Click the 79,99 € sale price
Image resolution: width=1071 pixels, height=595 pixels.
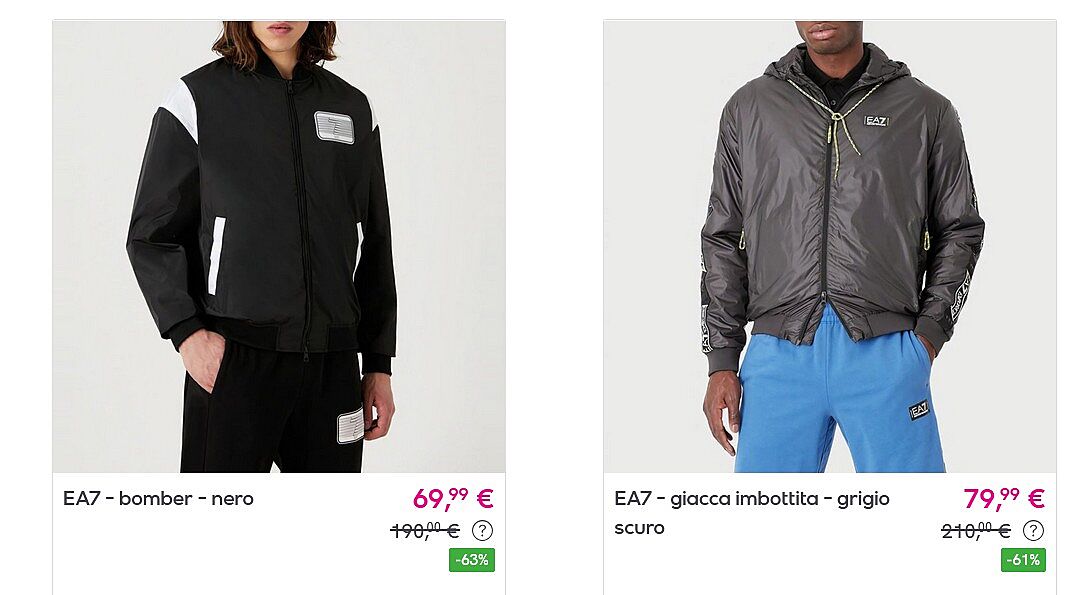click(x=1004, y=499)
